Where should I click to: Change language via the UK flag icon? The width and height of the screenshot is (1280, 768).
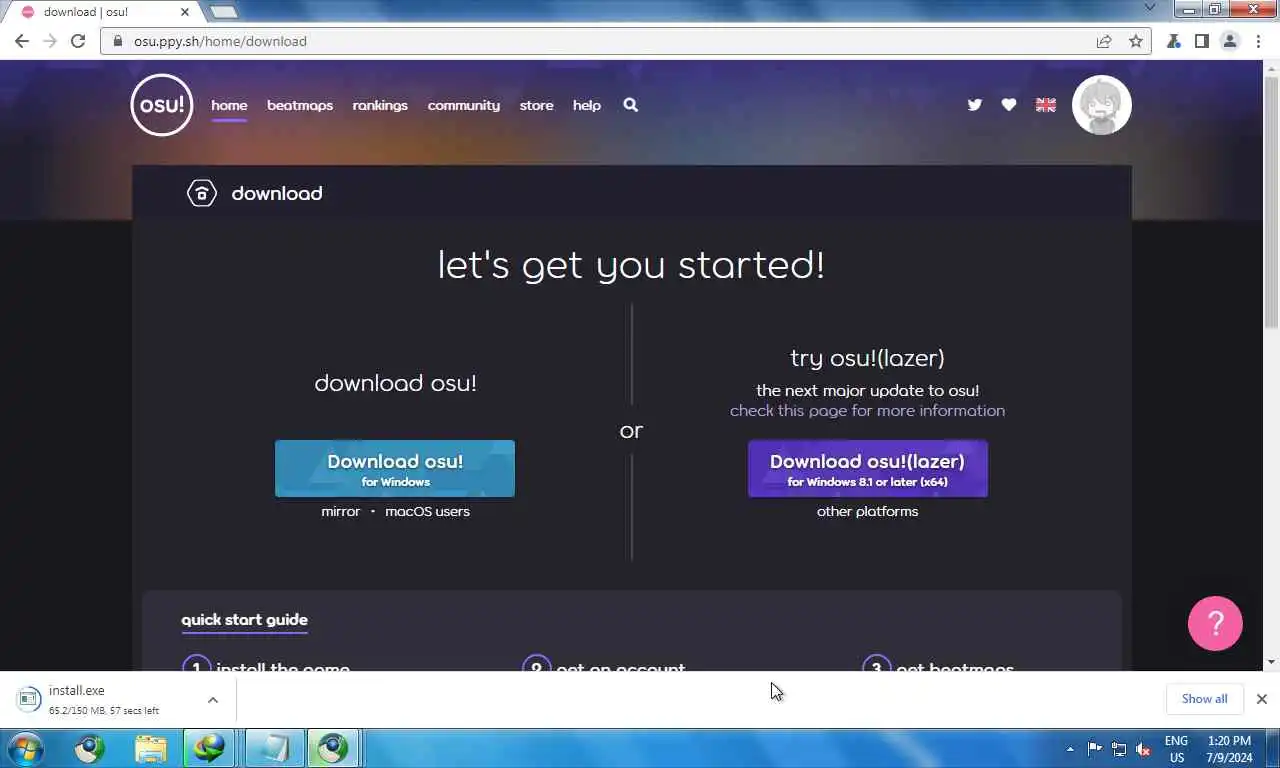[x=1046, y=105]
